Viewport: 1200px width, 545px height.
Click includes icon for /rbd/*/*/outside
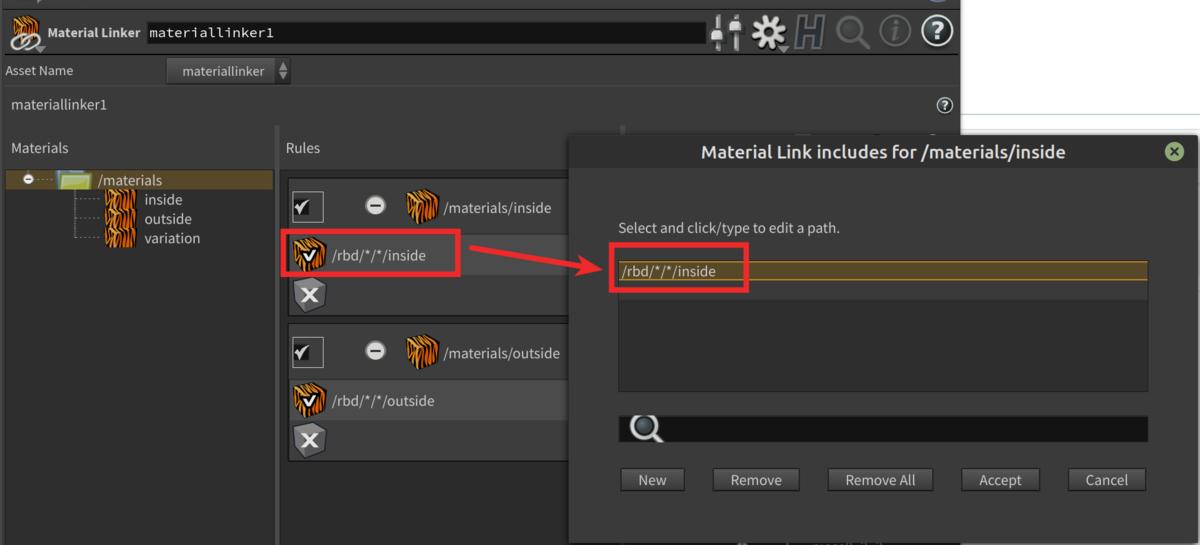(x=309, y=401)
